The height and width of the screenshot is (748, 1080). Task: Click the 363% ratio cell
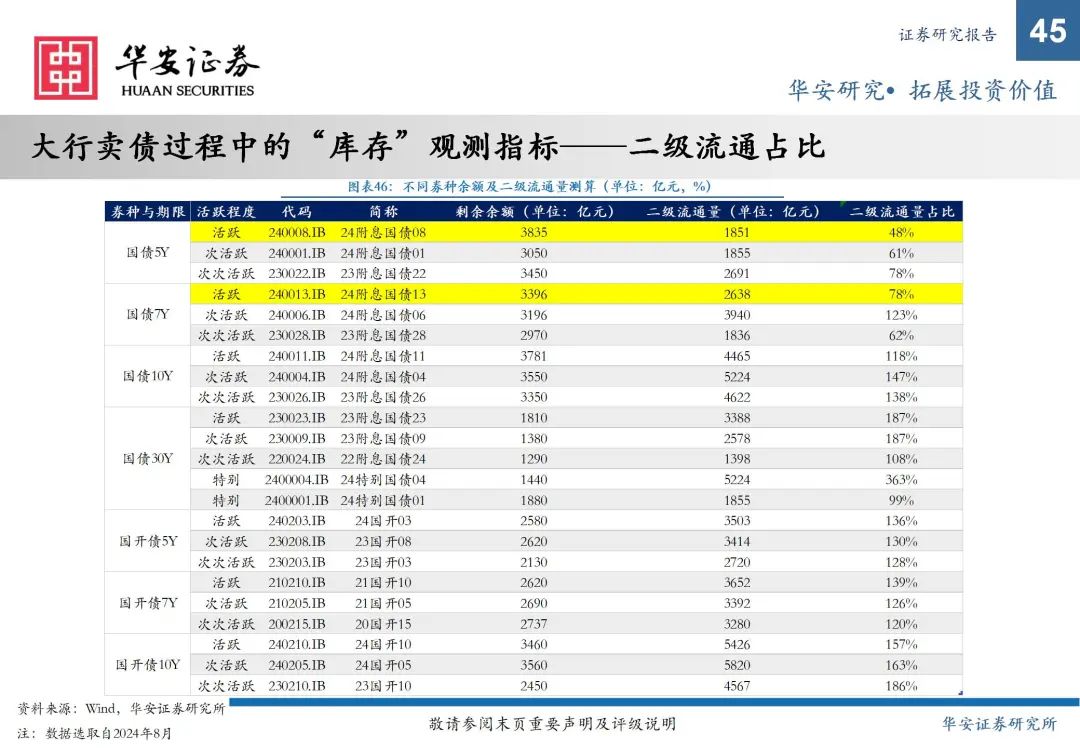click(902, 479)
